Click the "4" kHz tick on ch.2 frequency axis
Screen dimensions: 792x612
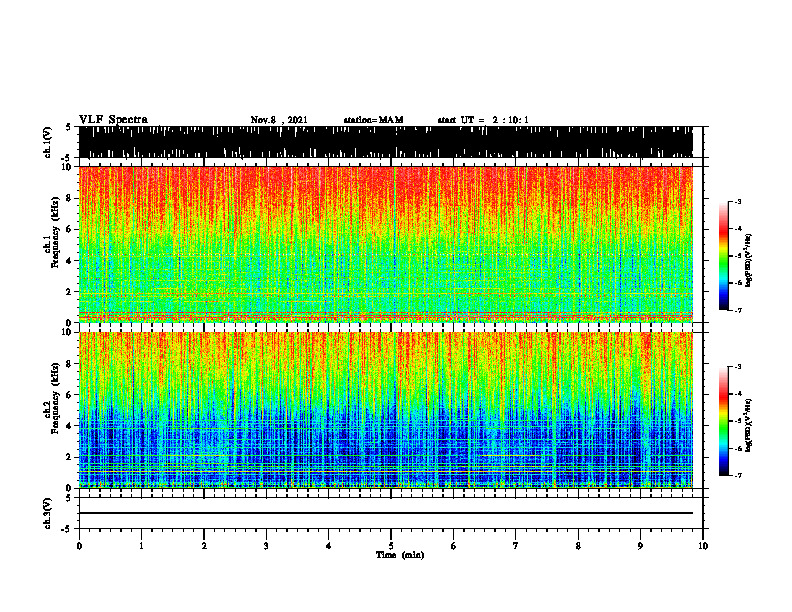(x=69, y=426)
